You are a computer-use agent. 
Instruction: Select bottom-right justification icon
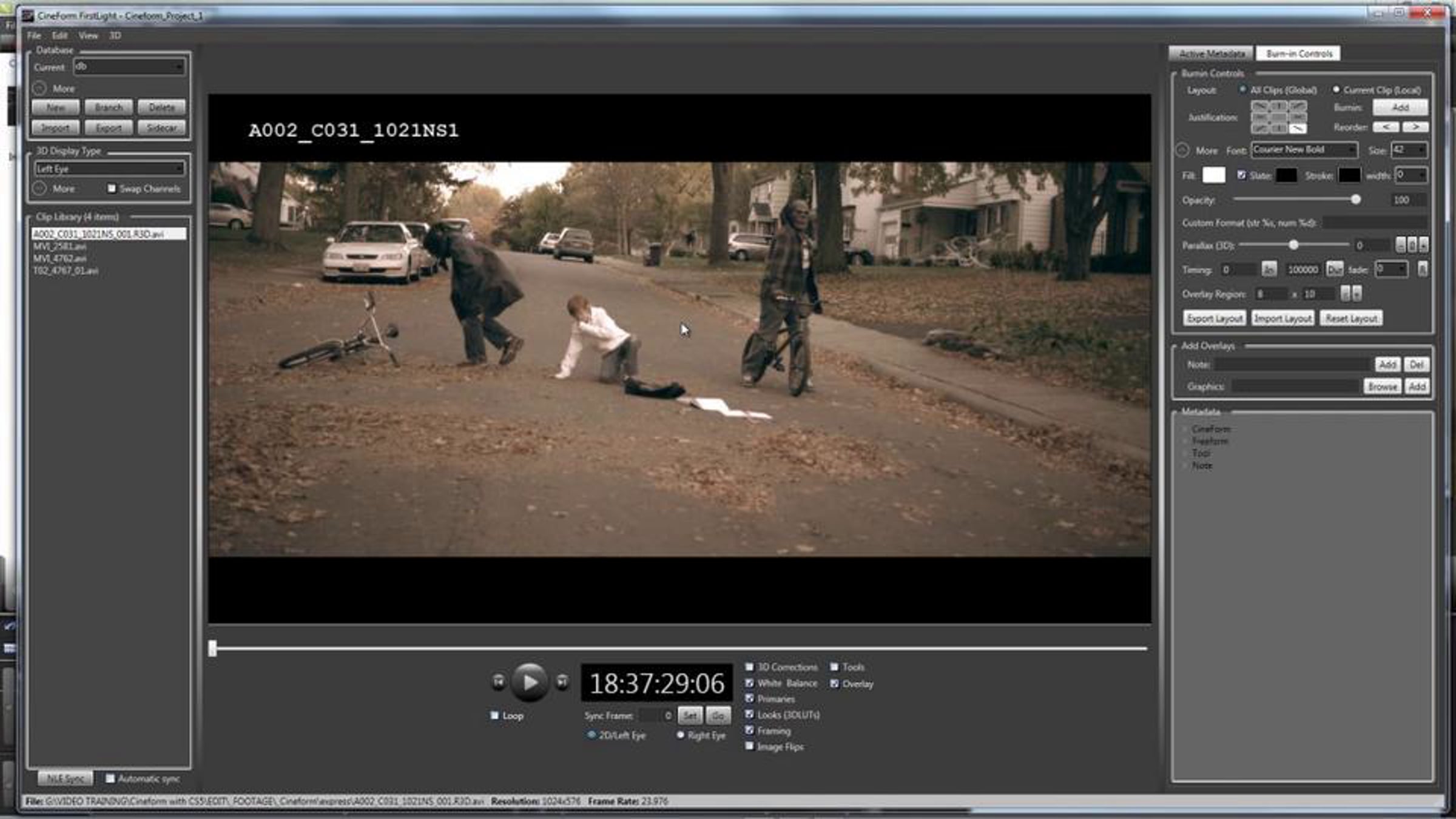pos(1297,128)
